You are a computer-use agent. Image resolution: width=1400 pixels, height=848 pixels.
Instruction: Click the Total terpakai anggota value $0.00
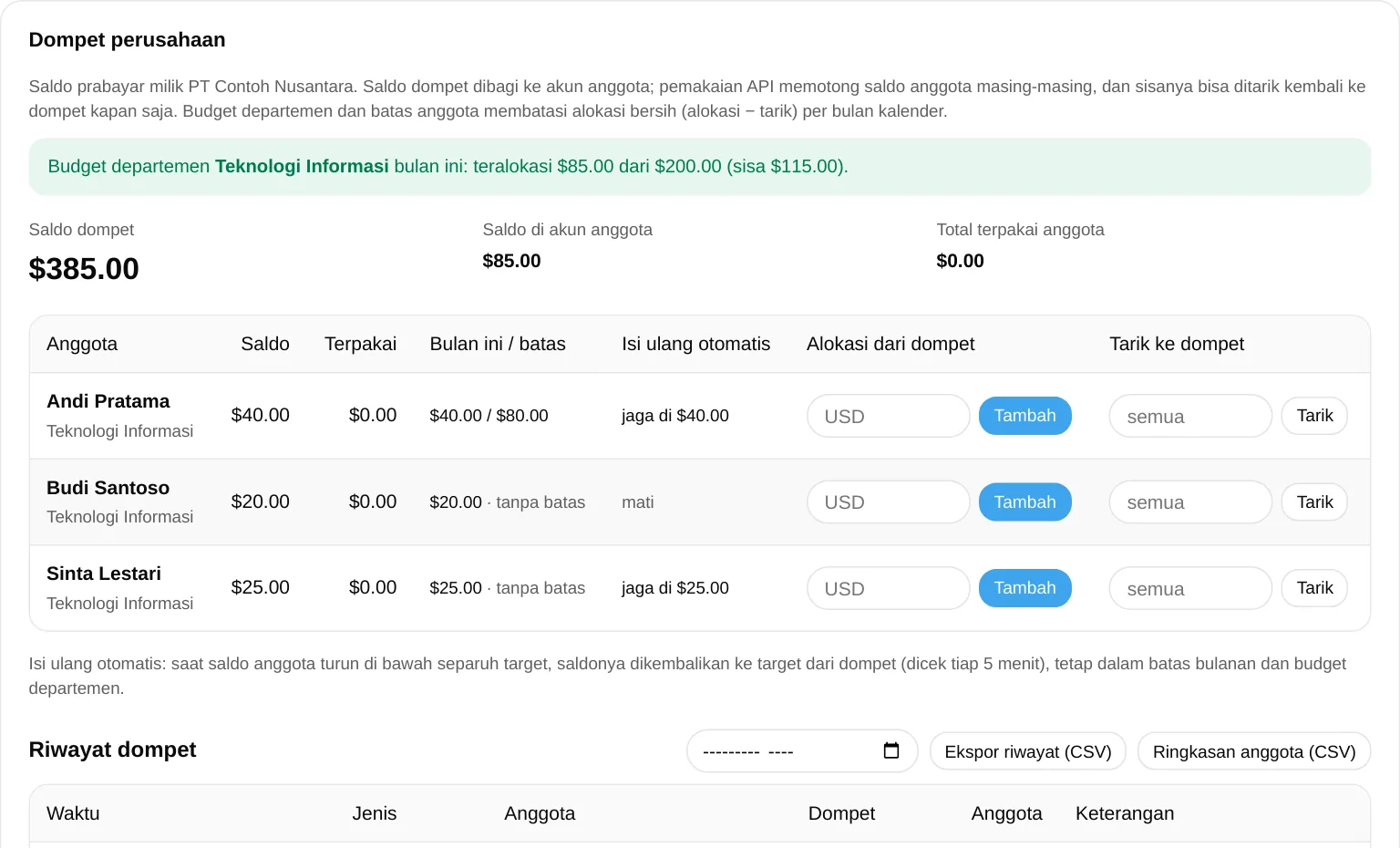(961, 261)
